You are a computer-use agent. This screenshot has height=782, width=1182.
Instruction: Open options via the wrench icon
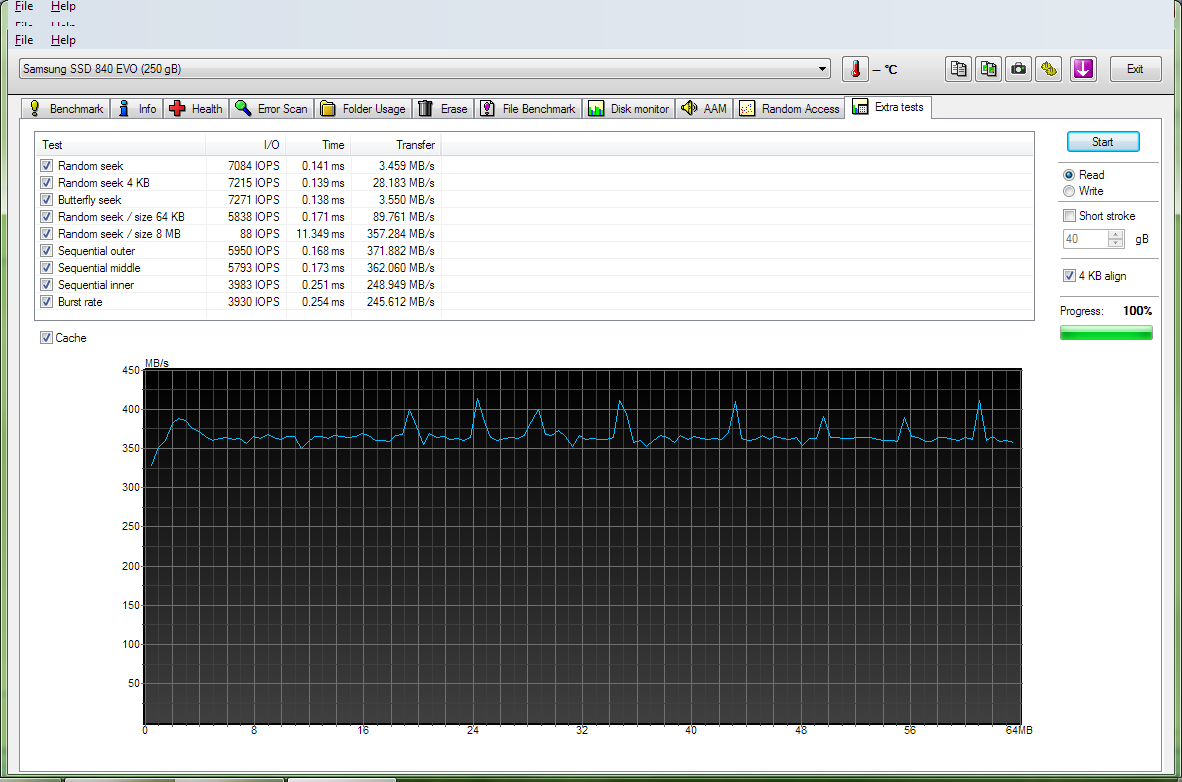(1049, 69)
